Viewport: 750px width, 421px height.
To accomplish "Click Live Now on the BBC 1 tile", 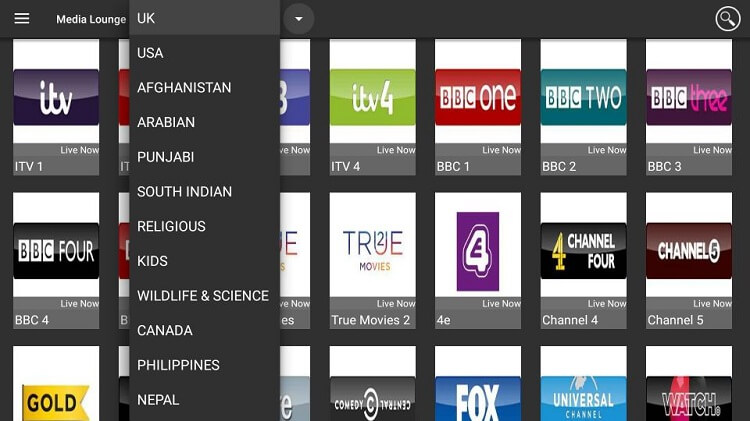I will (x=501, y=150).
